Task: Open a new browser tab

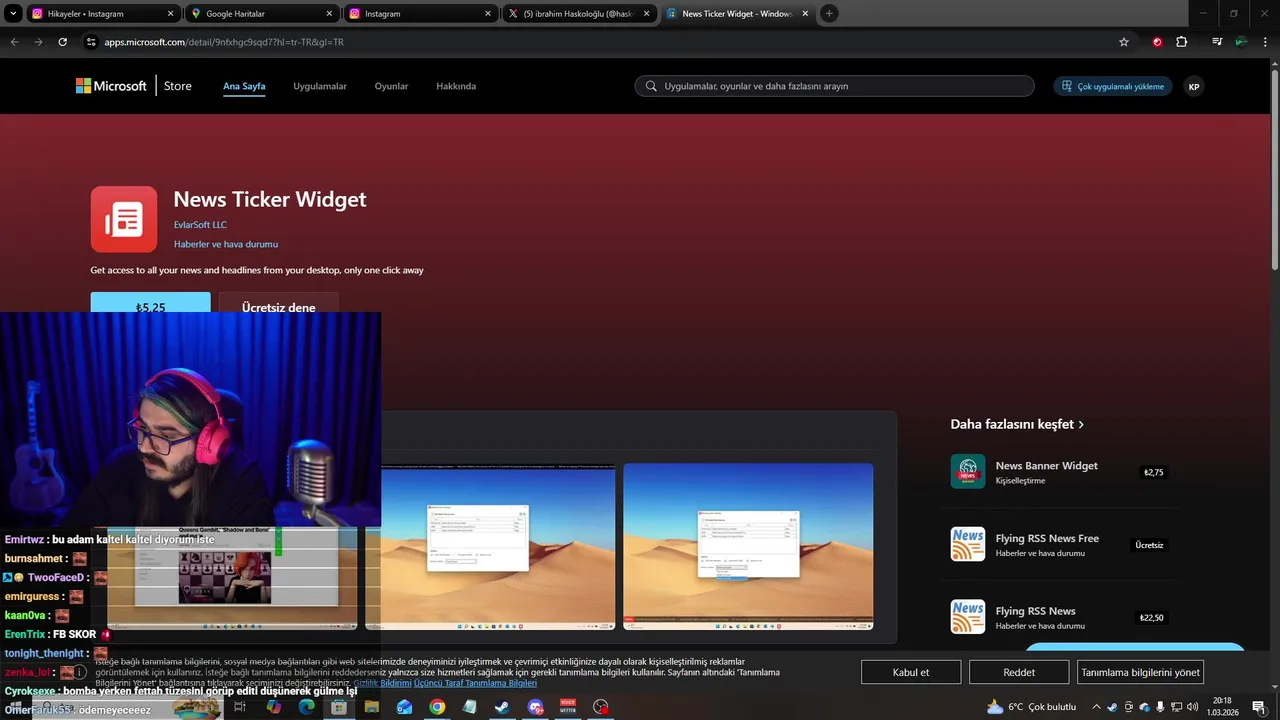Action: [x=829, y=14]
